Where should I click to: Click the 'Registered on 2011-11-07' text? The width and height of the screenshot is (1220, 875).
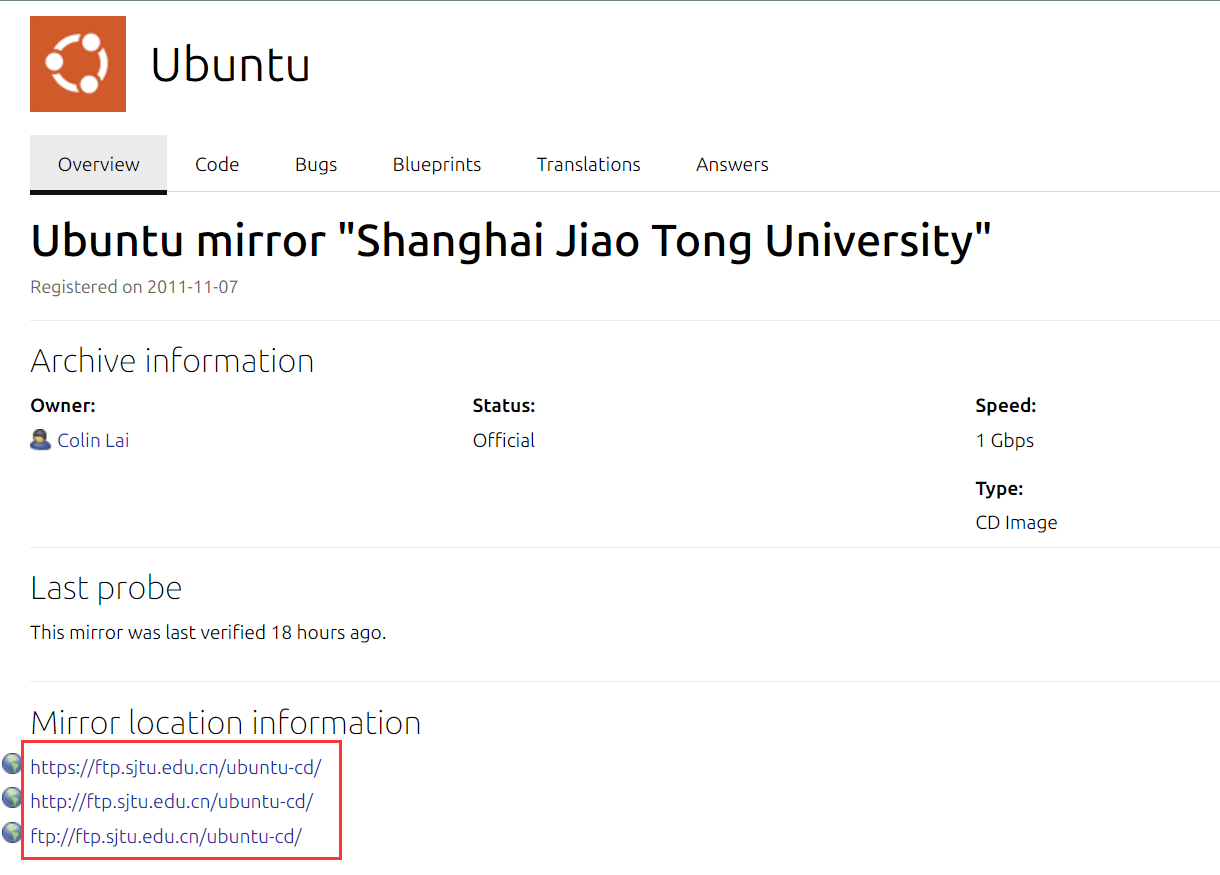coord(134,287)
